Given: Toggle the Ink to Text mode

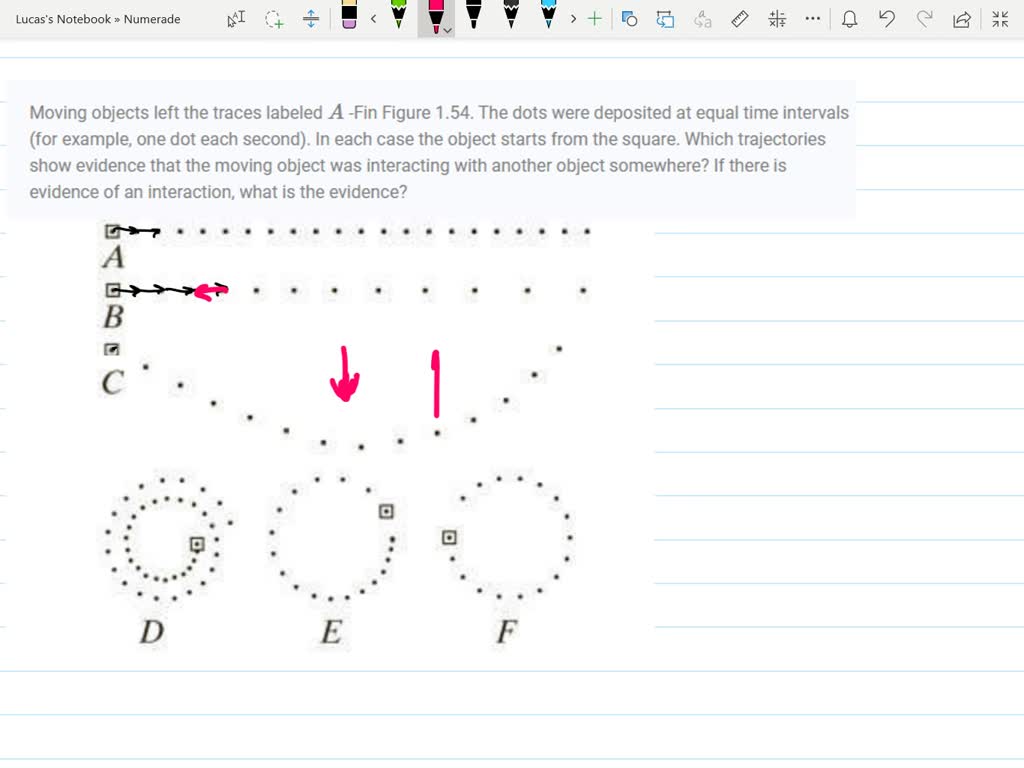Looking at the screenshot, I should [703, 18].
